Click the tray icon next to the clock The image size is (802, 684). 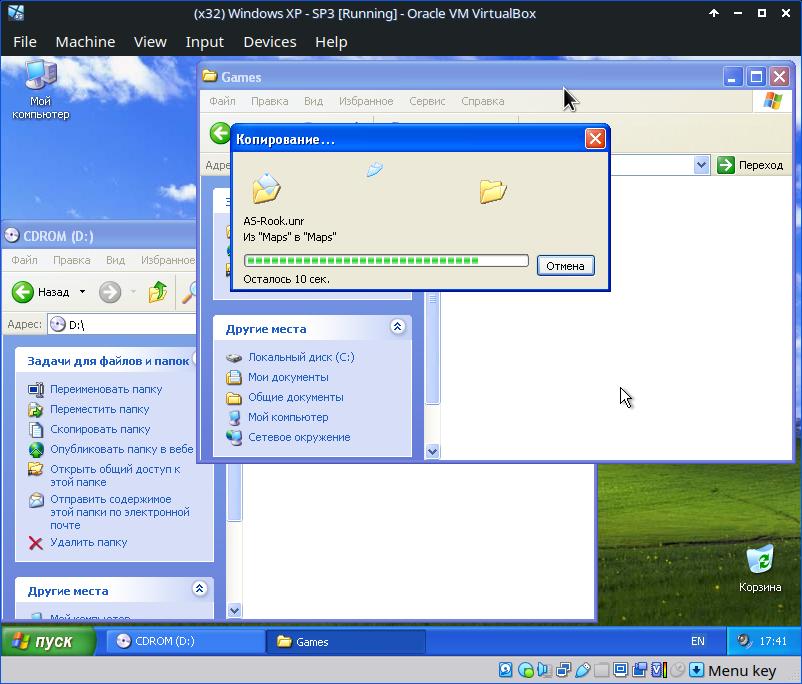tap(744, 641)
